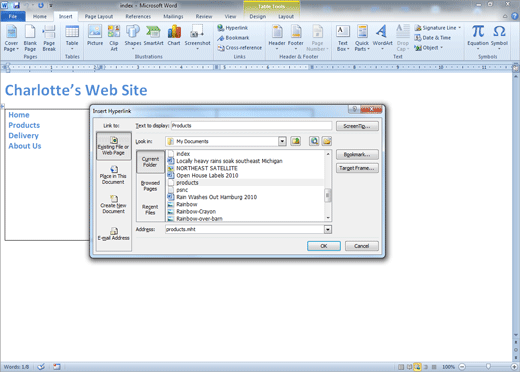Browse for a file in the dialog

[327, 141]
